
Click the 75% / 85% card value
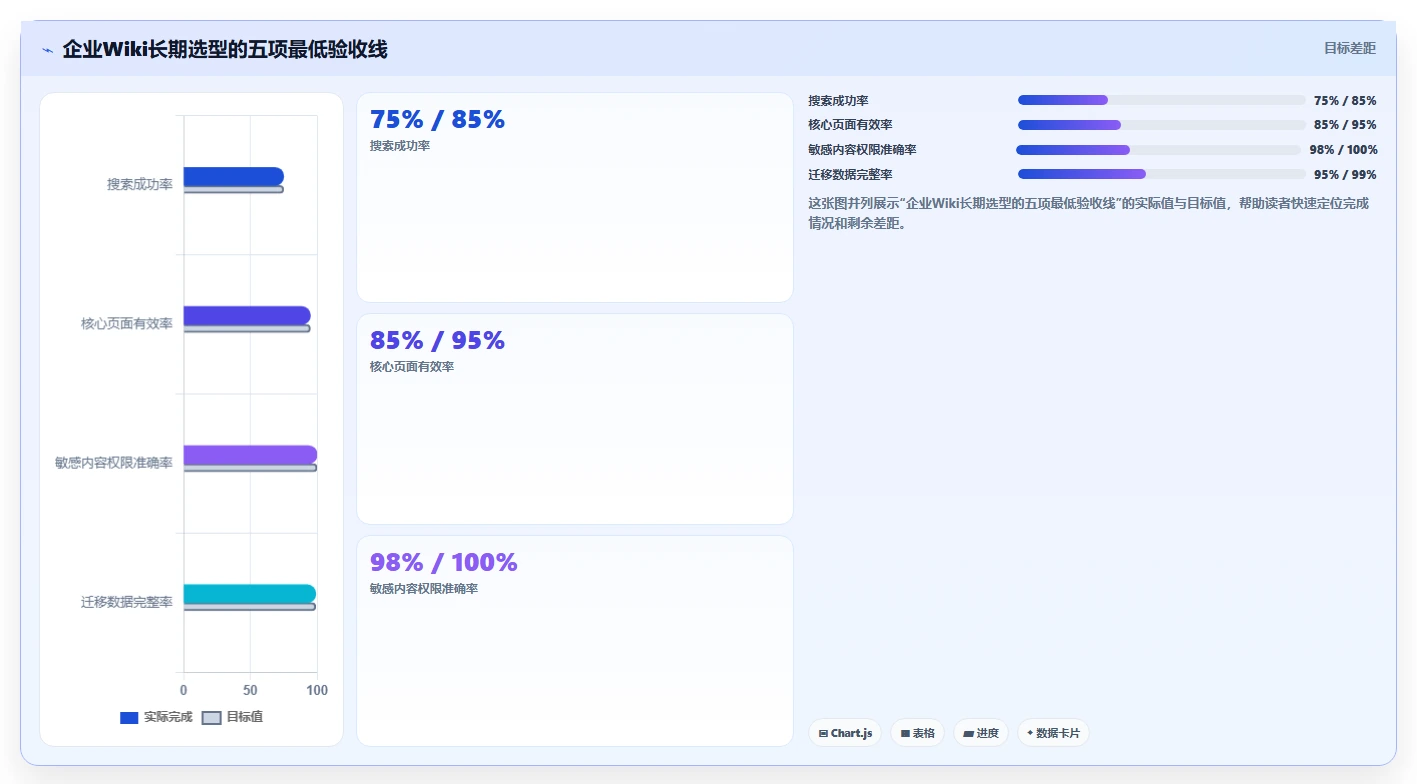pos(437,120)
